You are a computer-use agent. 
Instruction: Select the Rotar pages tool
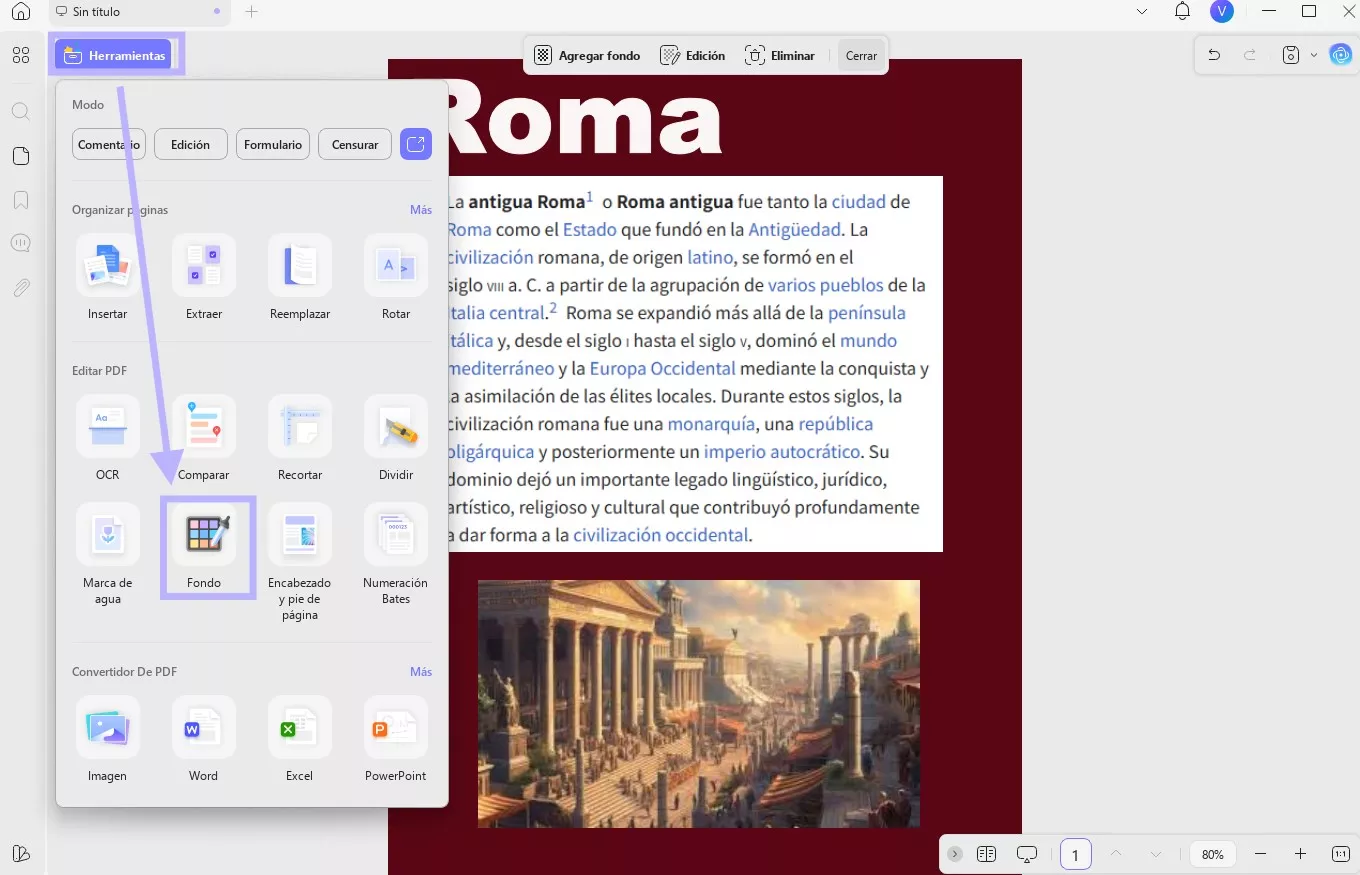pyautogui.click(x=396, y=277)
